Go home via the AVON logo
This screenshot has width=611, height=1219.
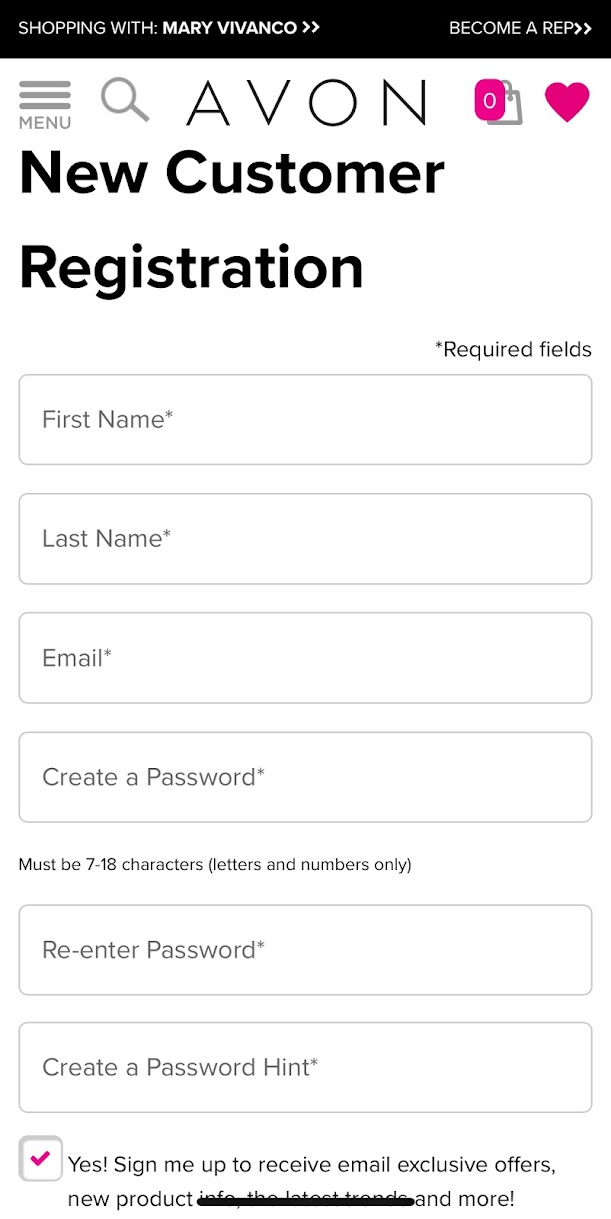coord(306,103)
